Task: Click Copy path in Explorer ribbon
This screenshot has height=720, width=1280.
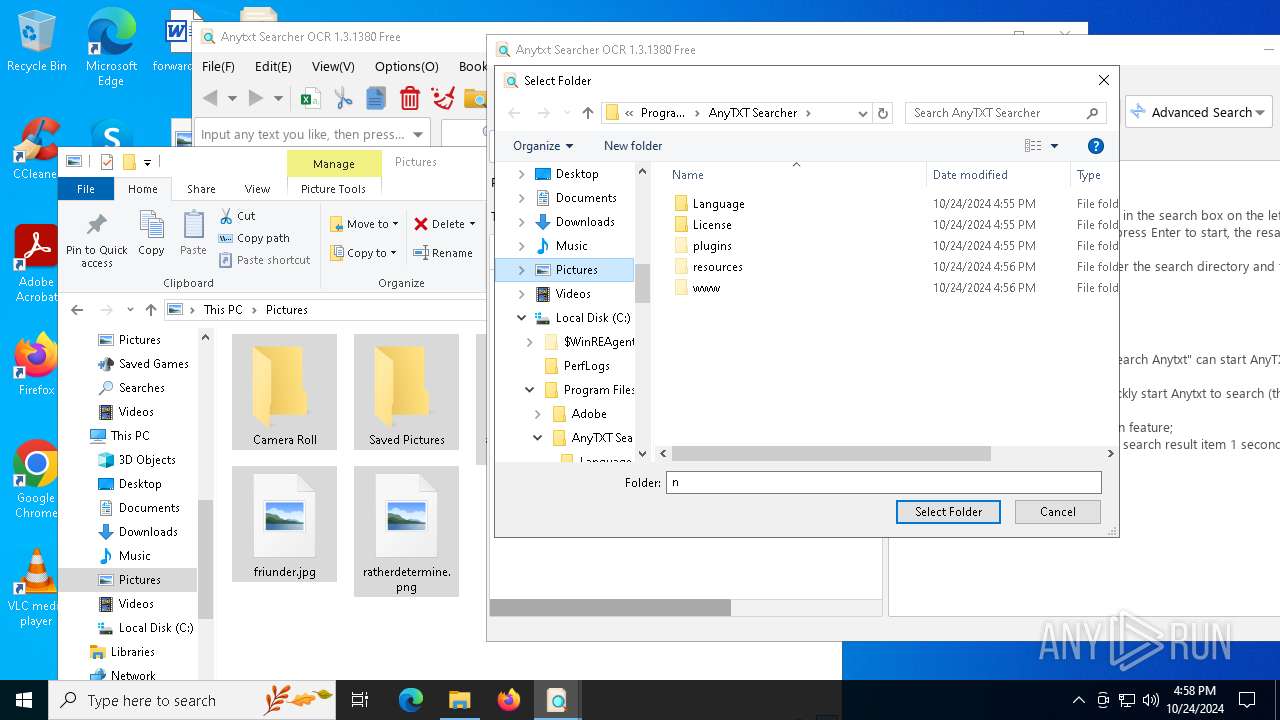Action: click(254, 238)
